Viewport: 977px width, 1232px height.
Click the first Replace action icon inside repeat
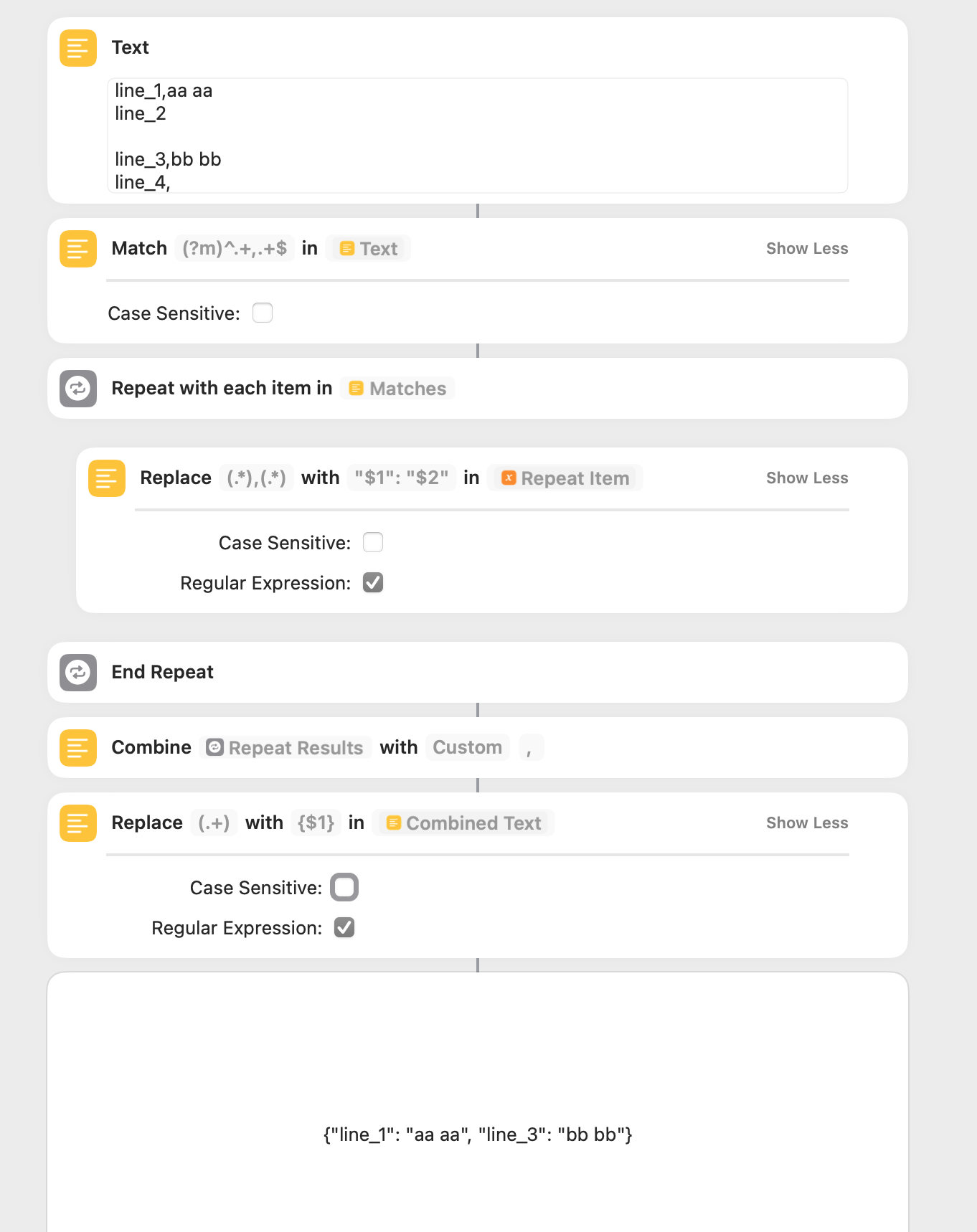click(x=107, y=478)
